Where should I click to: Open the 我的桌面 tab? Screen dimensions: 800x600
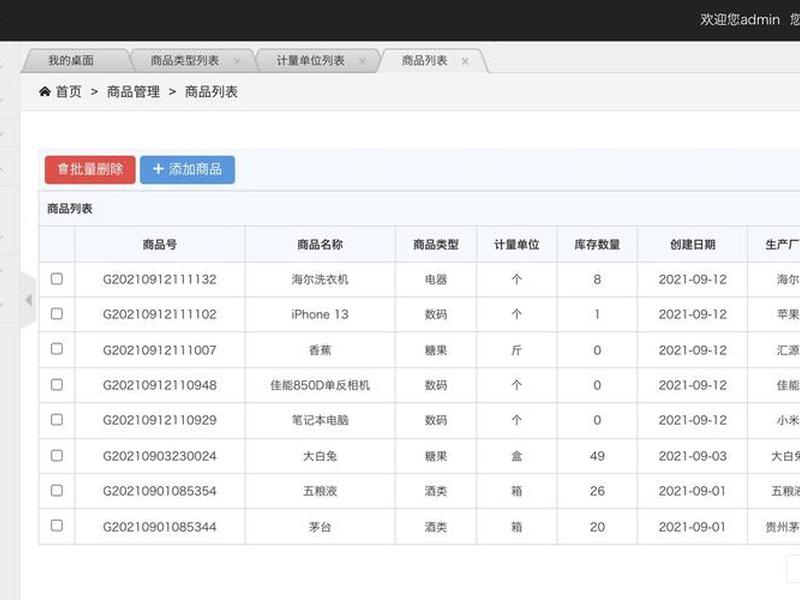tap(71, 61)
